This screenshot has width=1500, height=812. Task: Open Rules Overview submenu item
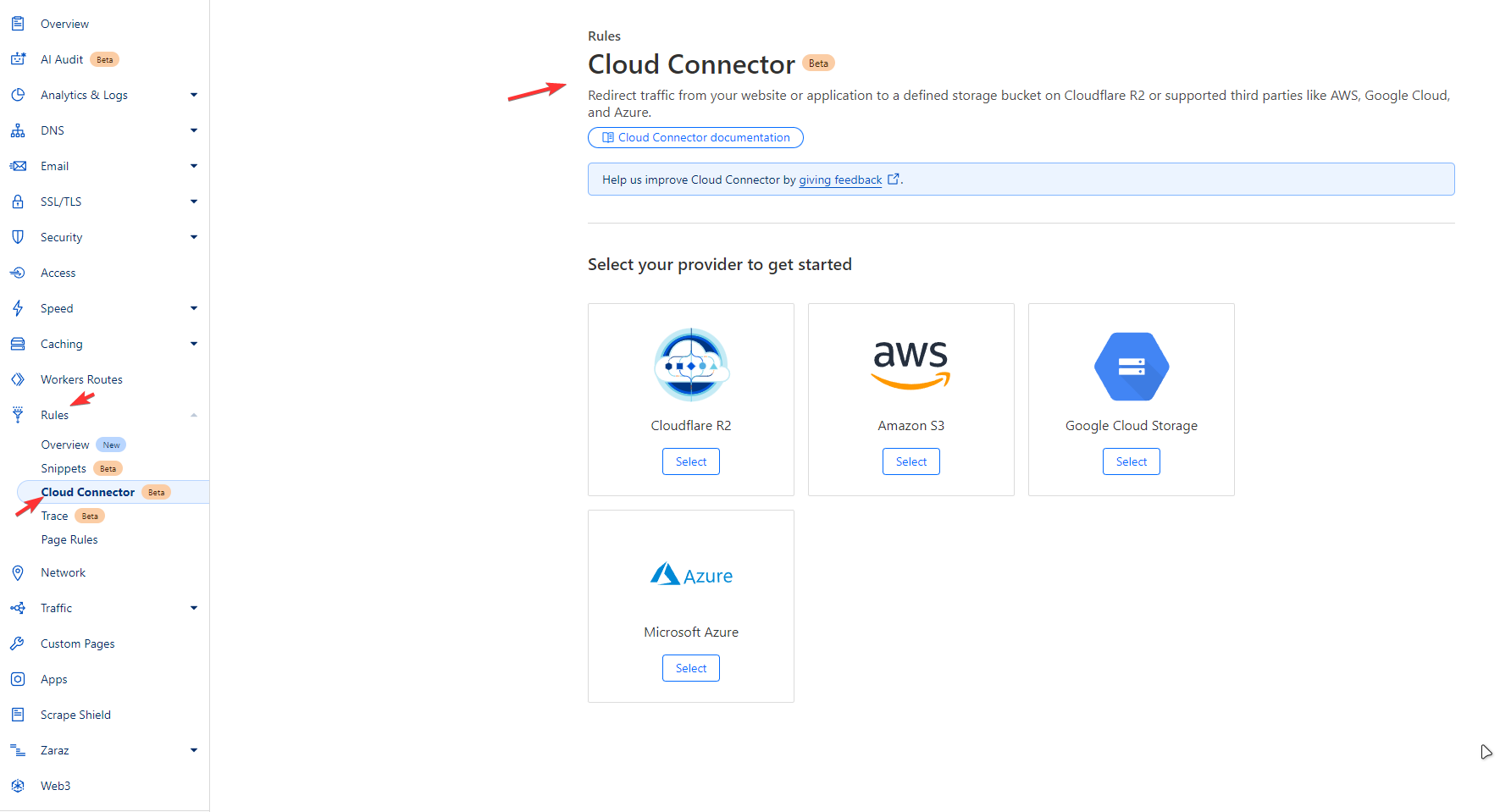coord(65,445)
